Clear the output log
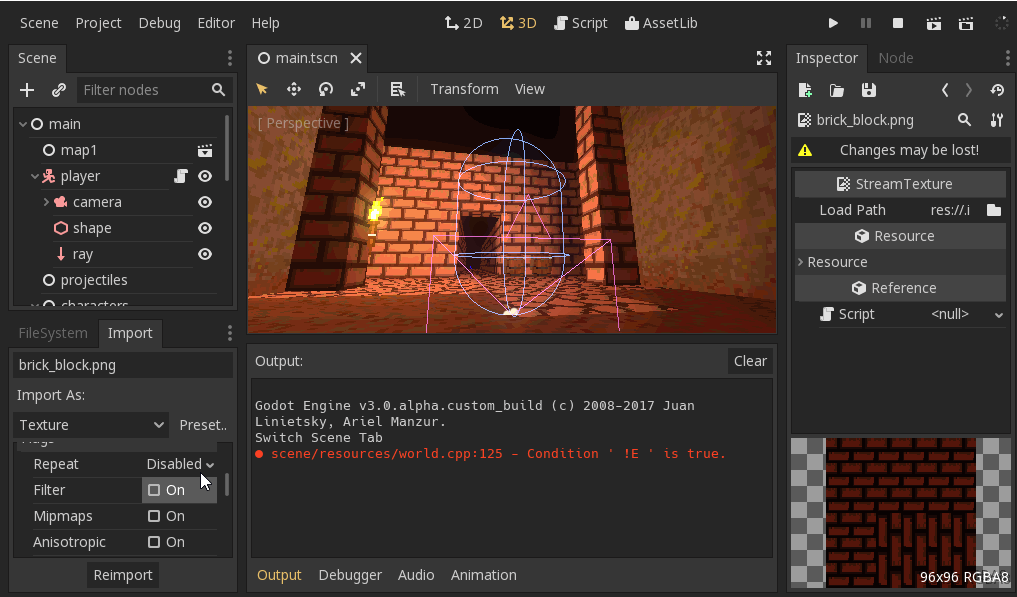 (x=750, y=361)
